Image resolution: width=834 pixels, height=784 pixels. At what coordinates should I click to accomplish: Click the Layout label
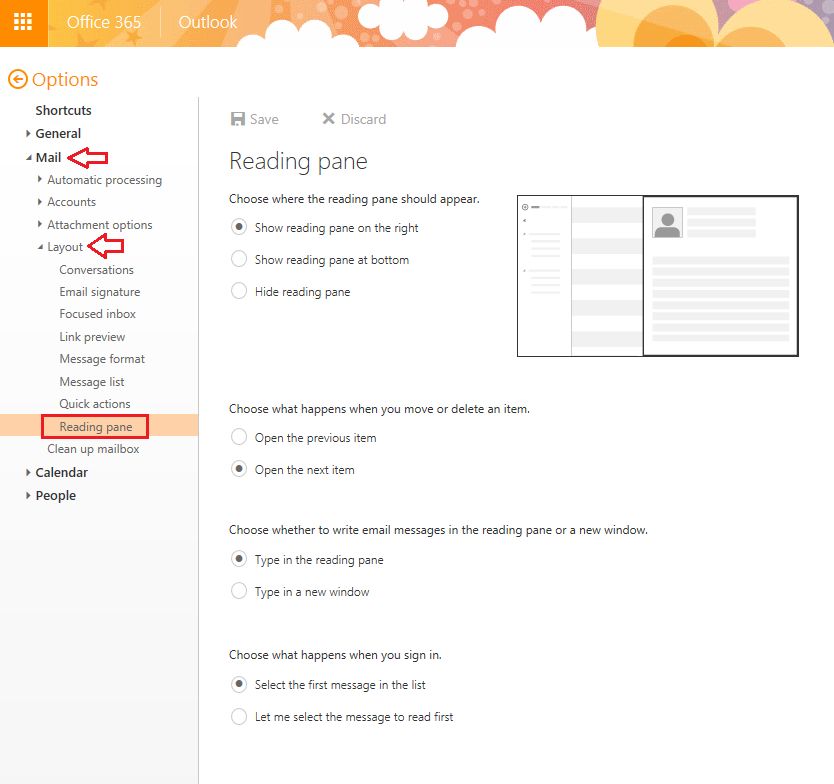tap(65, 247)
